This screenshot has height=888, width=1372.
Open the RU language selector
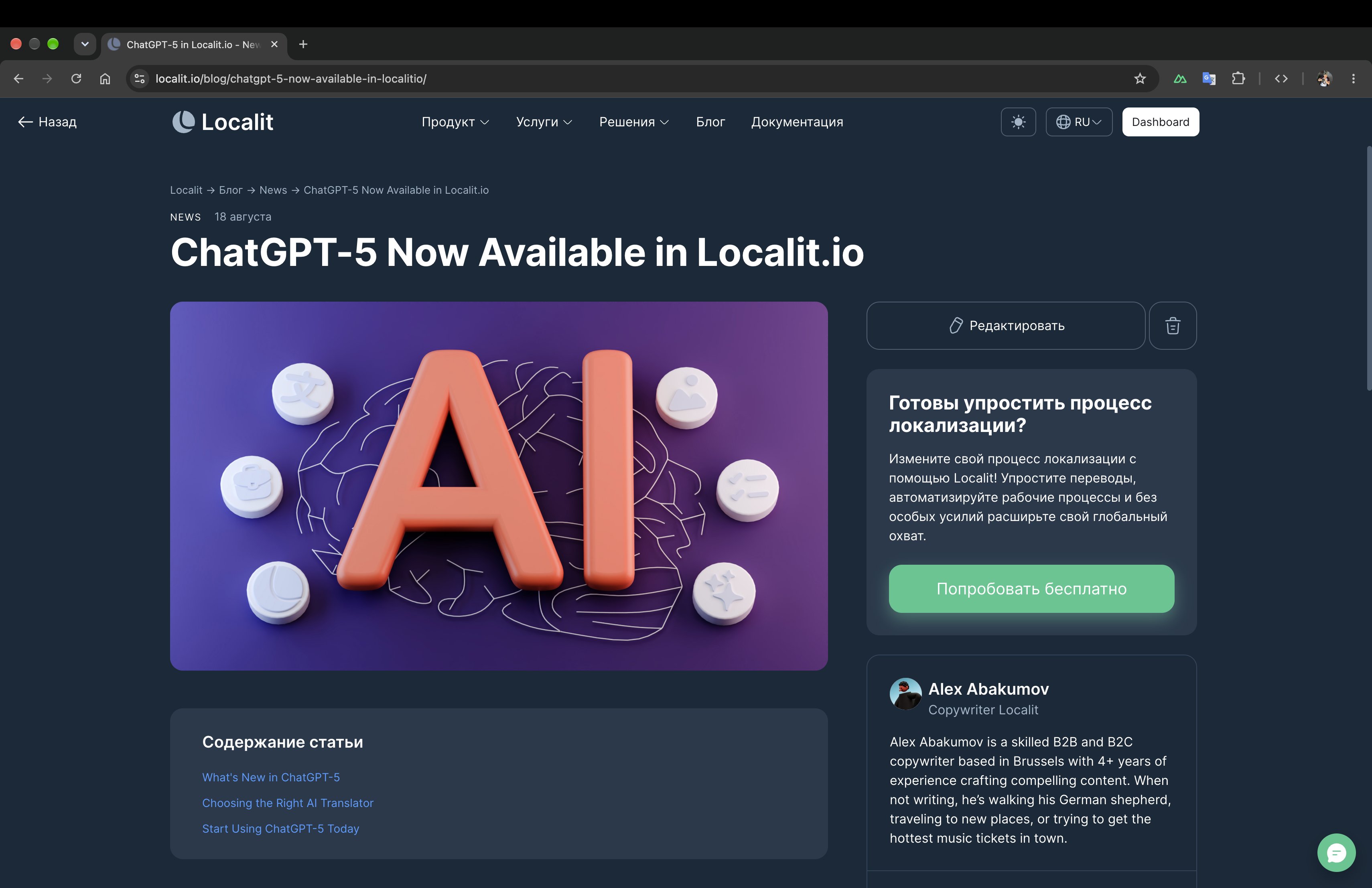1079,122
